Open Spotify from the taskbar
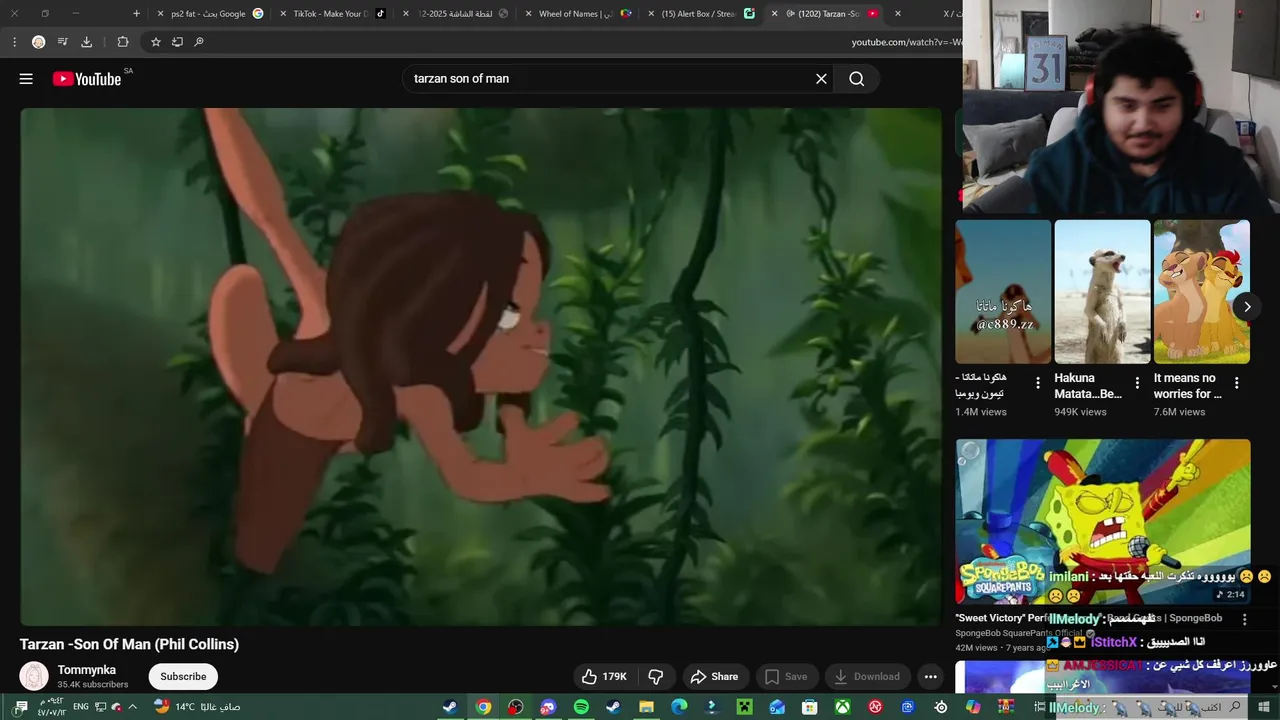This screenshot has width=1280, height=720. click(x=581, y=707)
